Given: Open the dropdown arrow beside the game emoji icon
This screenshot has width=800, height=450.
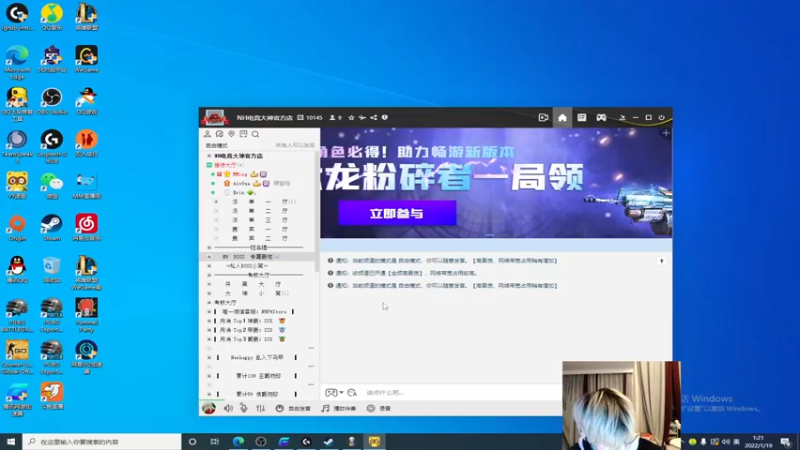Looking at the screenshot, I should coord(341,392).
